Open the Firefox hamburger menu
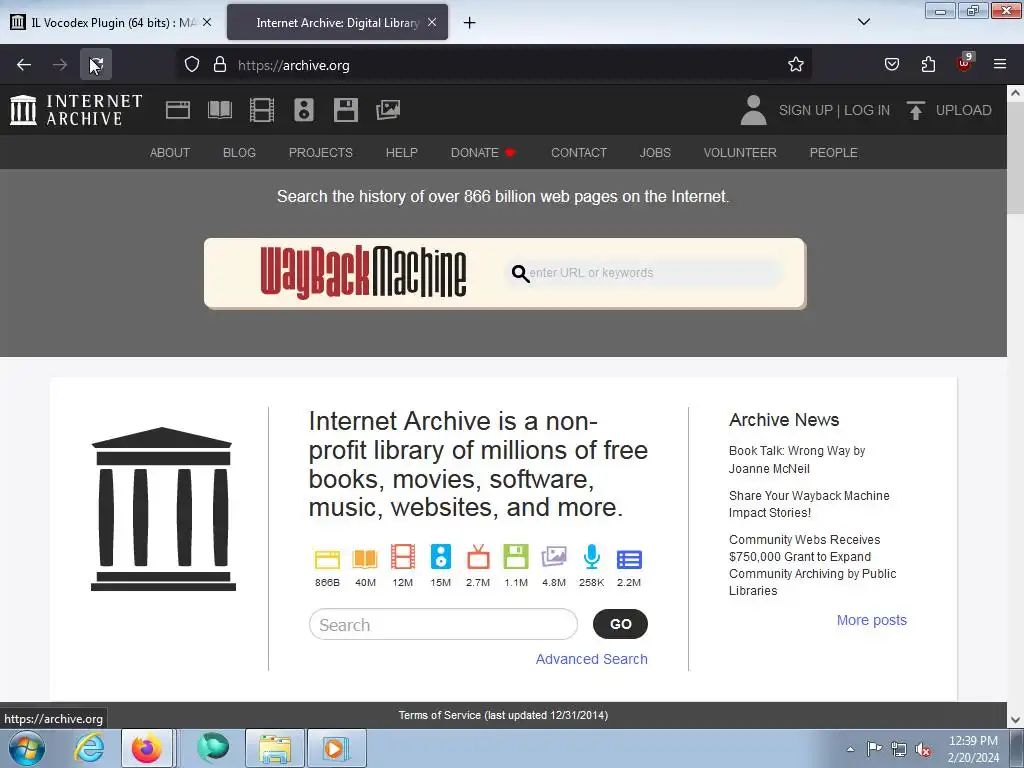Image resolution: width=1024 pixels, height=768 pixels. point(1000,65)
